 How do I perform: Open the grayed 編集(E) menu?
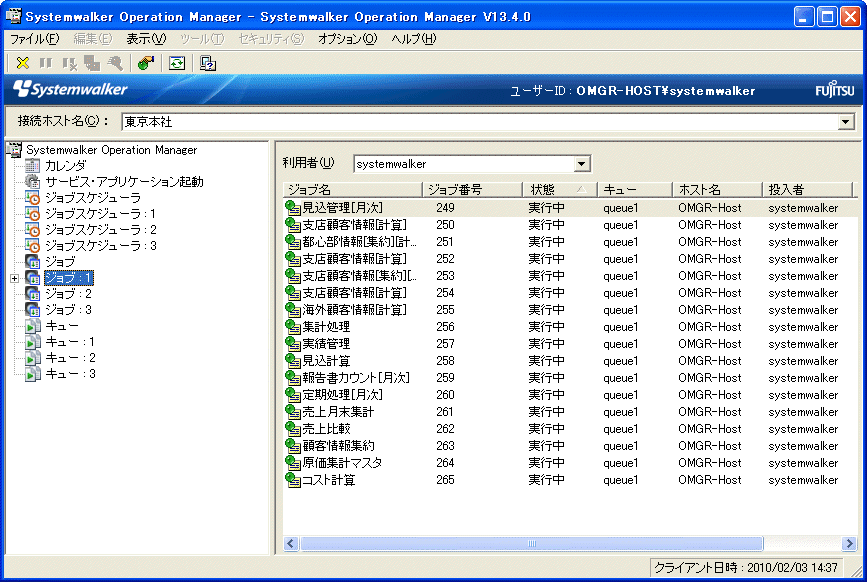click(x=92, y=39)
